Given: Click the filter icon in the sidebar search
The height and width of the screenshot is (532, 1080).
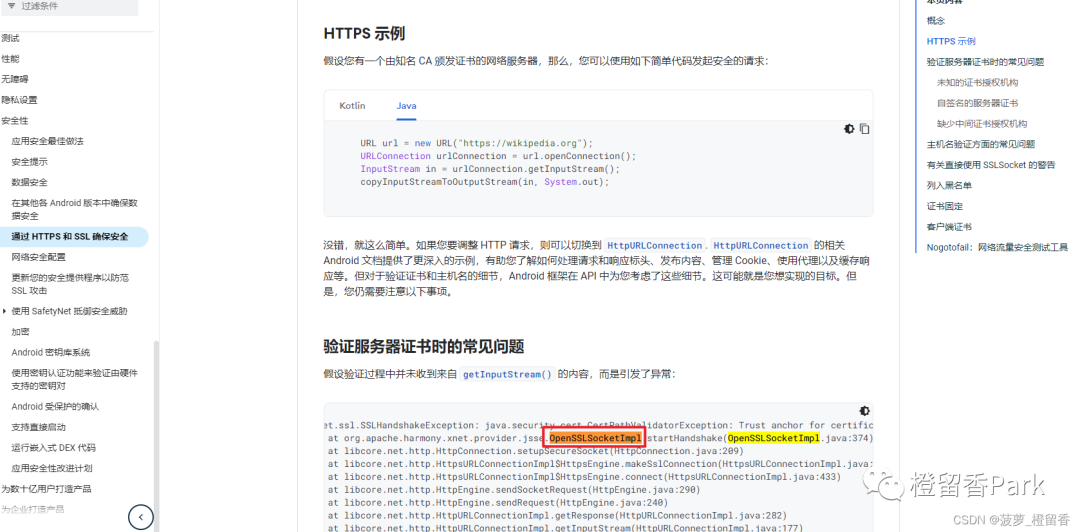Looking at the screenshot, I should 11,6.
